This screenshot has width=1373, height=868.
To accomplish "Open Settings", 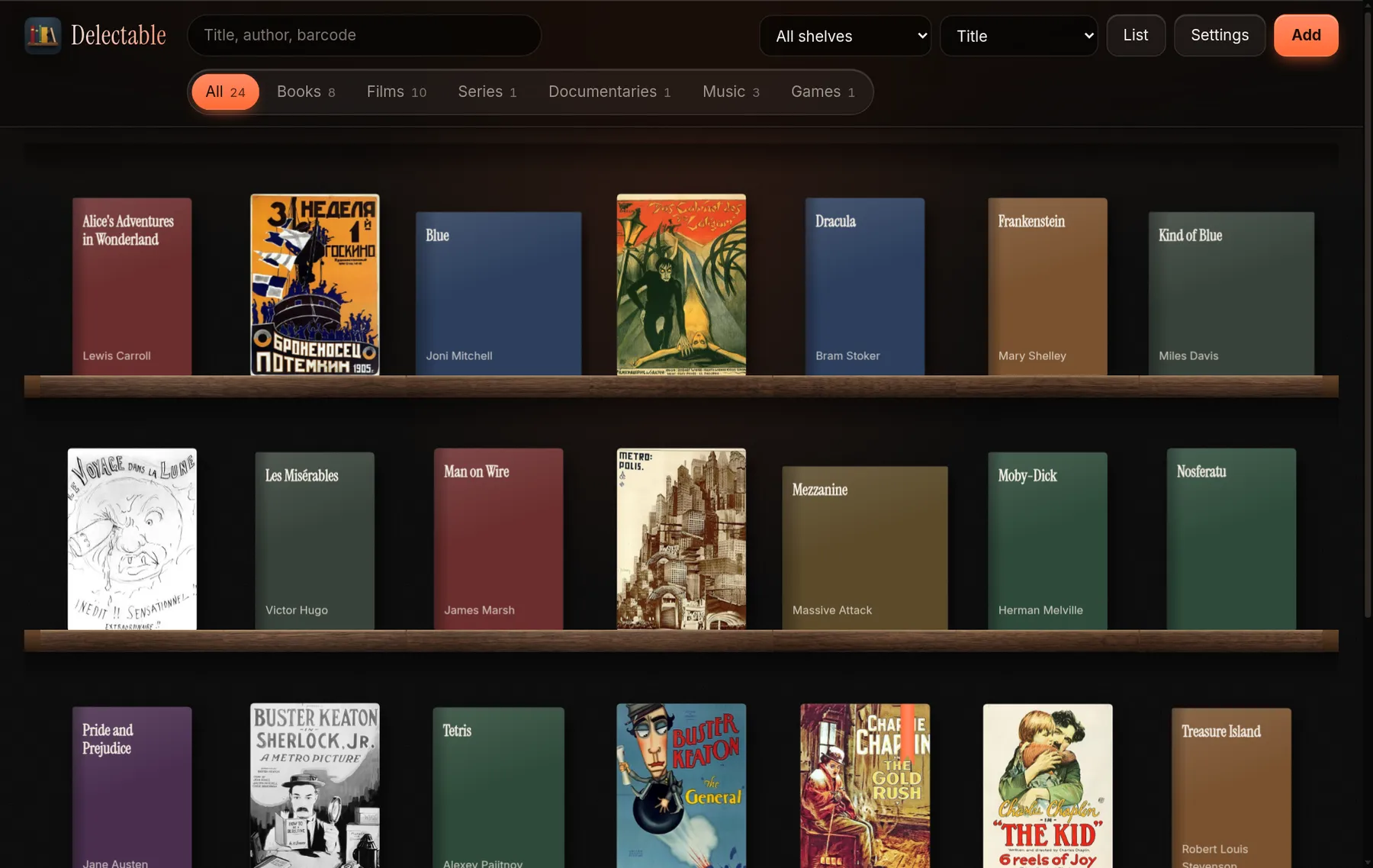I will coord(1219,35).
